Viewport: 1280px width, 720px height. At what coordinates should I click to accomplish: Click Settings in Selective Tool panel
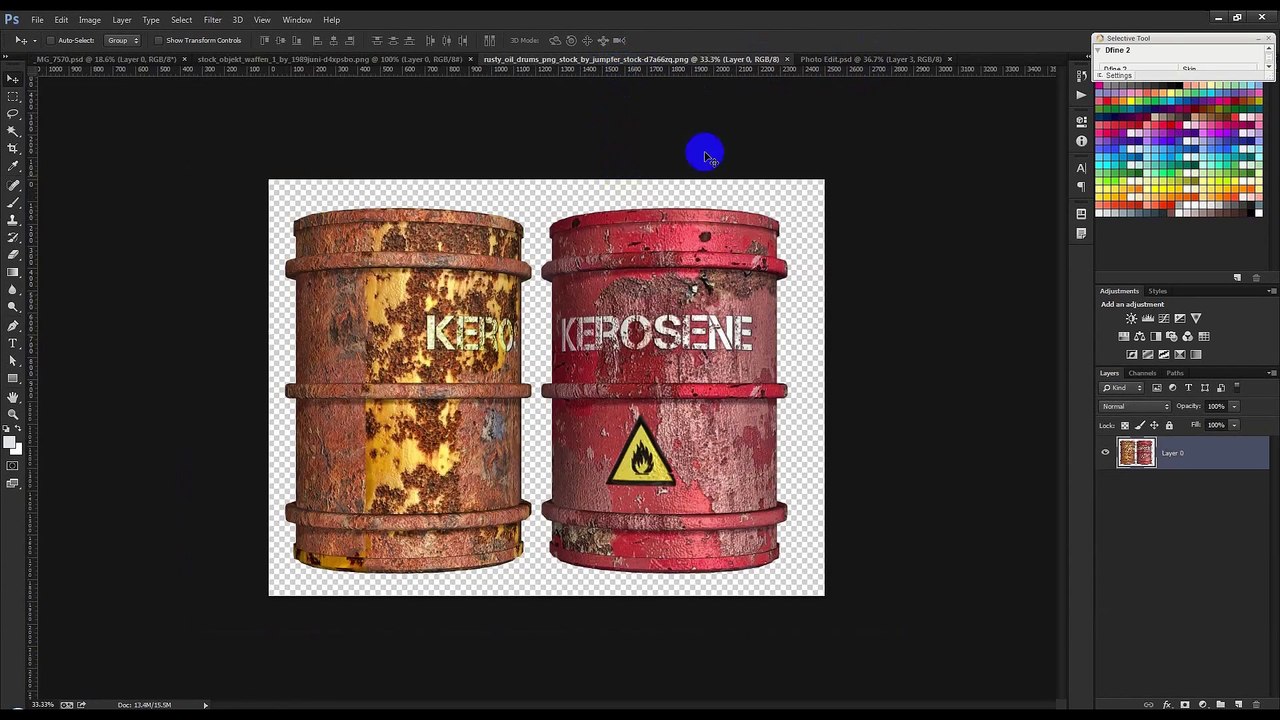[1118, 76]
